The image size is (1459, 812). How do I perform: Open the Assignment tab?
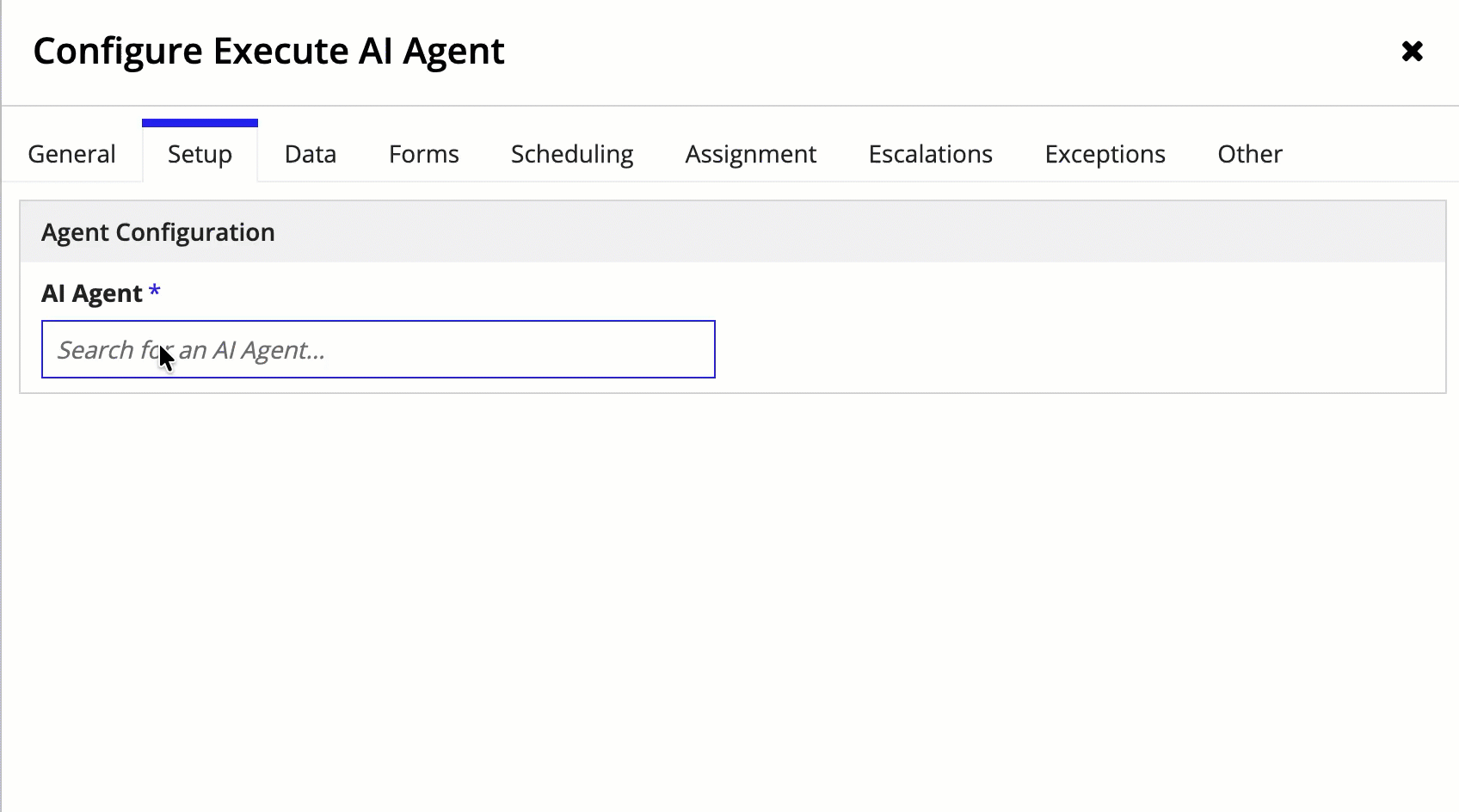(x=751, y=154)
